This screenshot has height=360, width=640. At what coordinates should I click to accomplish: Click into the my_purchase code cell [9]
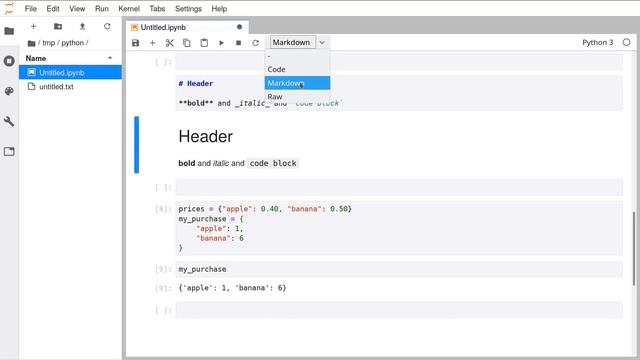coord(399,269)
